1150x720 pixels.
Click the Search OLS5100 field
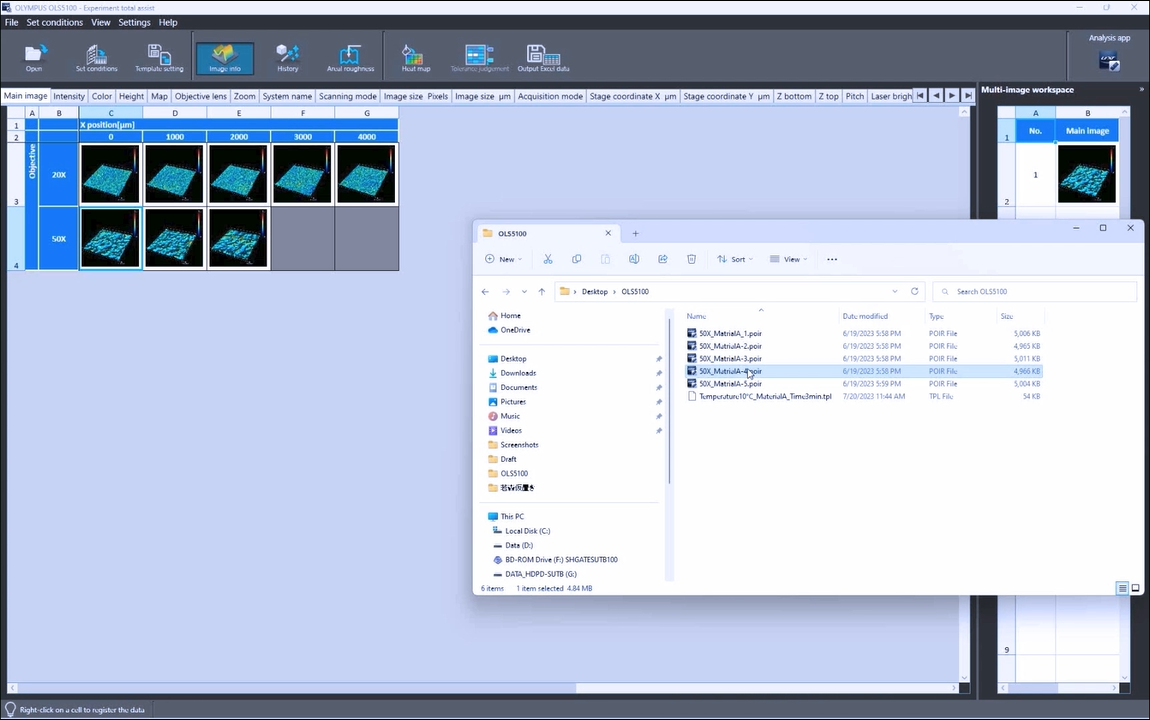point(1035,291)
